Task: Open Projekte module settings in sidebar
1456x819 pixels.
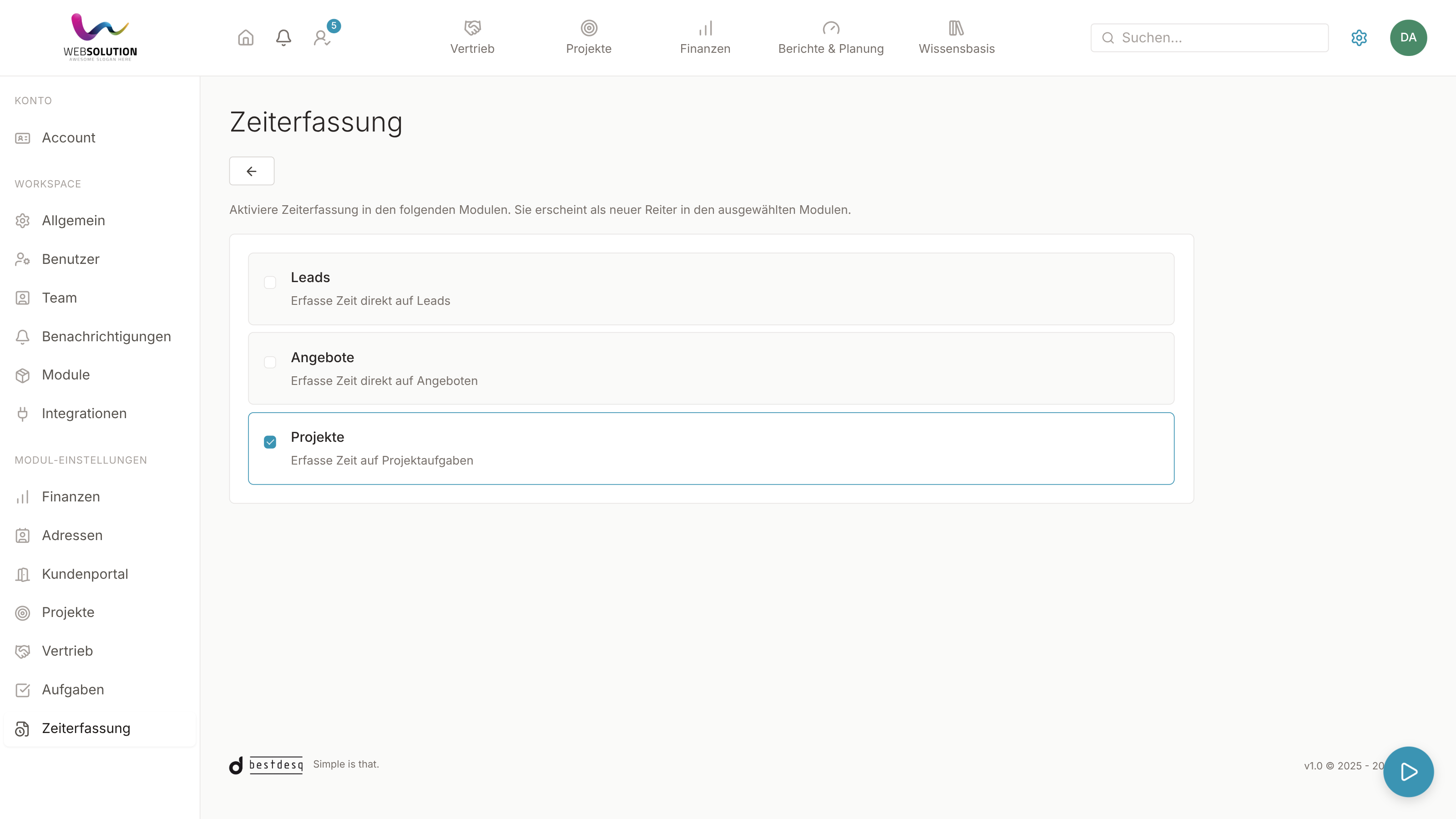Action: (x=100, y=612)
